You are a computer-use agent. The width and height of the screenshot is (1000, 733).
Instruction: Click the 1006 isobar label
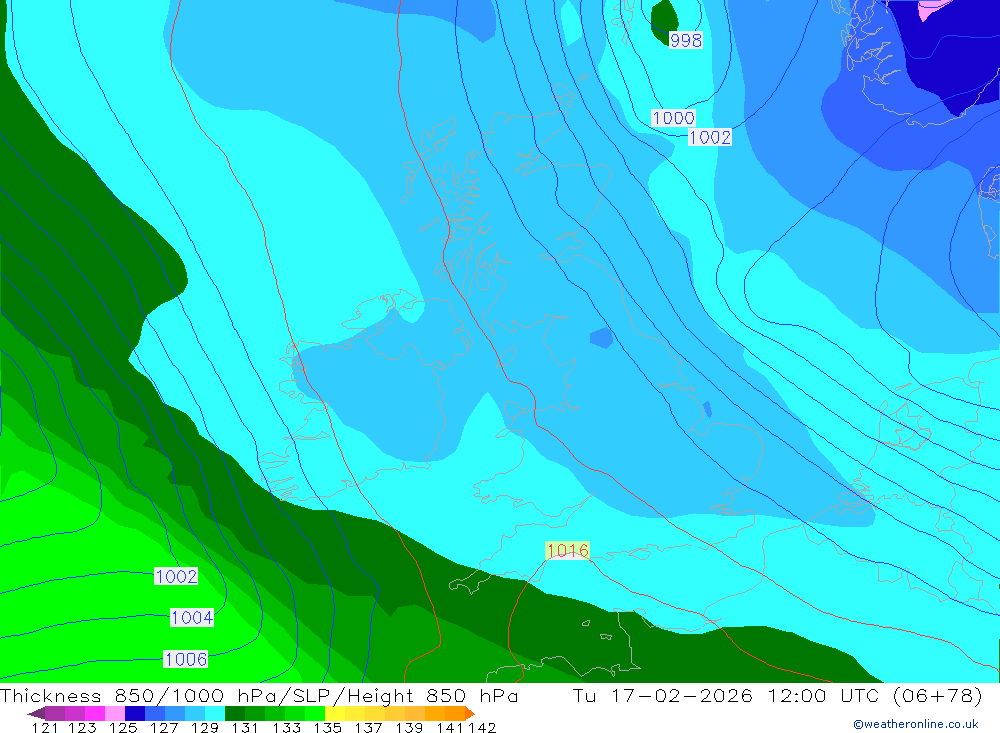[x=186, y=659]
